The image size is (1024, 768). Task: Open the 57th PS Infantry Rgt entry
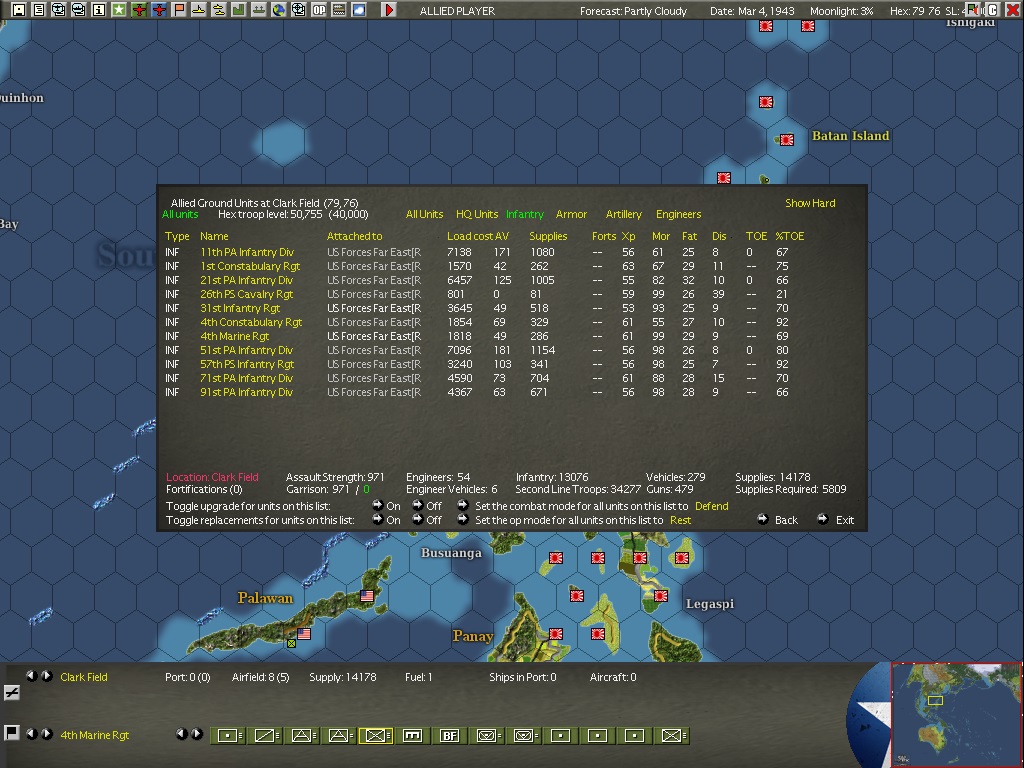(x=247, y=364)
